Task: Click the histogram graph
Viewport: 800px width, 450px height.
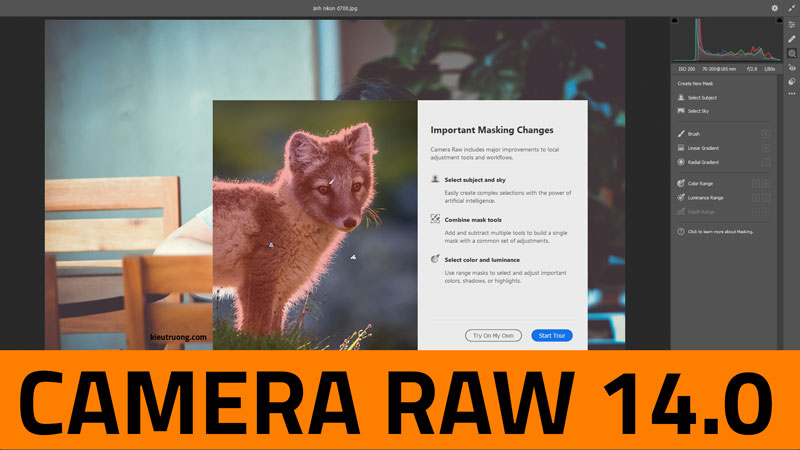Action: pos(728,40)
